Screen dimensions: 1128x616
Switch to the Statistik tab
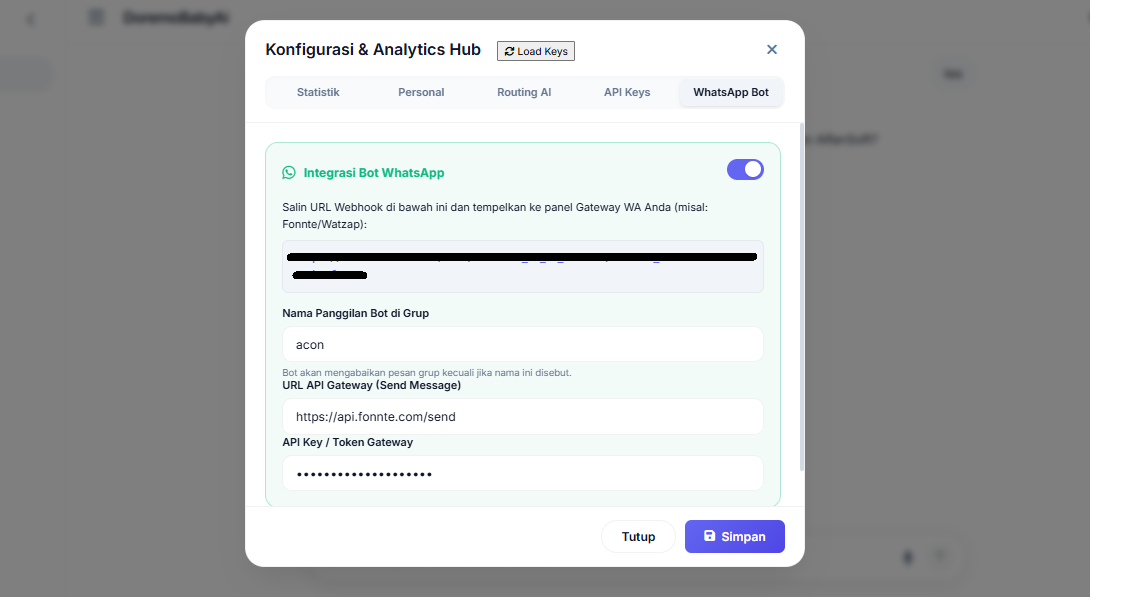tap(318, 92)
